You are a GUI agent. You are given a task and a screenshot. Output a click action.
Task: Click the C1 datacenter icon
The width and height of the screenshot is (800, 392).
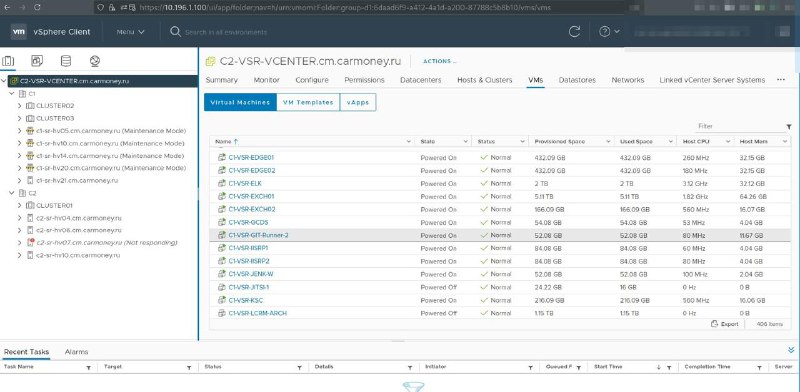pos(22,94)
